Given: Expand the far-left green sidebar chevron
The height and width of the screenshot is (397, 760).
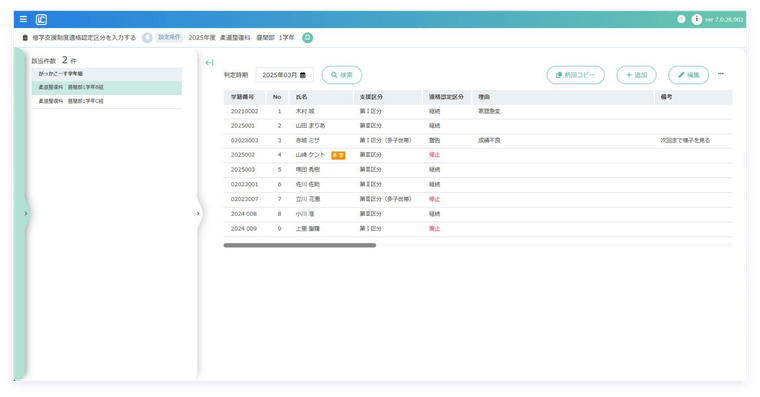Looking at the screenshot, I should point(26,213).
